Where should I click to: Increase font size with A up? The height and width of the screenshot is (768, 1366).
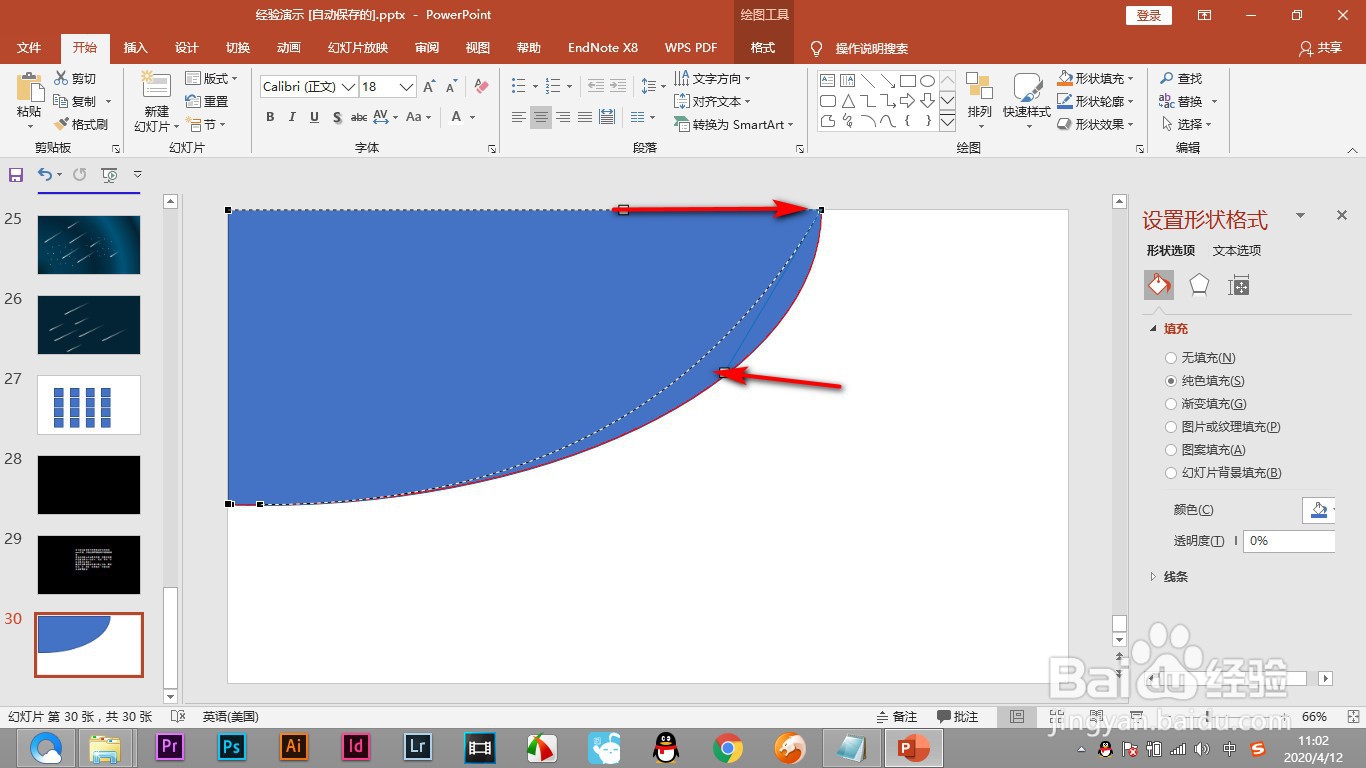click(x=429, y=87)
